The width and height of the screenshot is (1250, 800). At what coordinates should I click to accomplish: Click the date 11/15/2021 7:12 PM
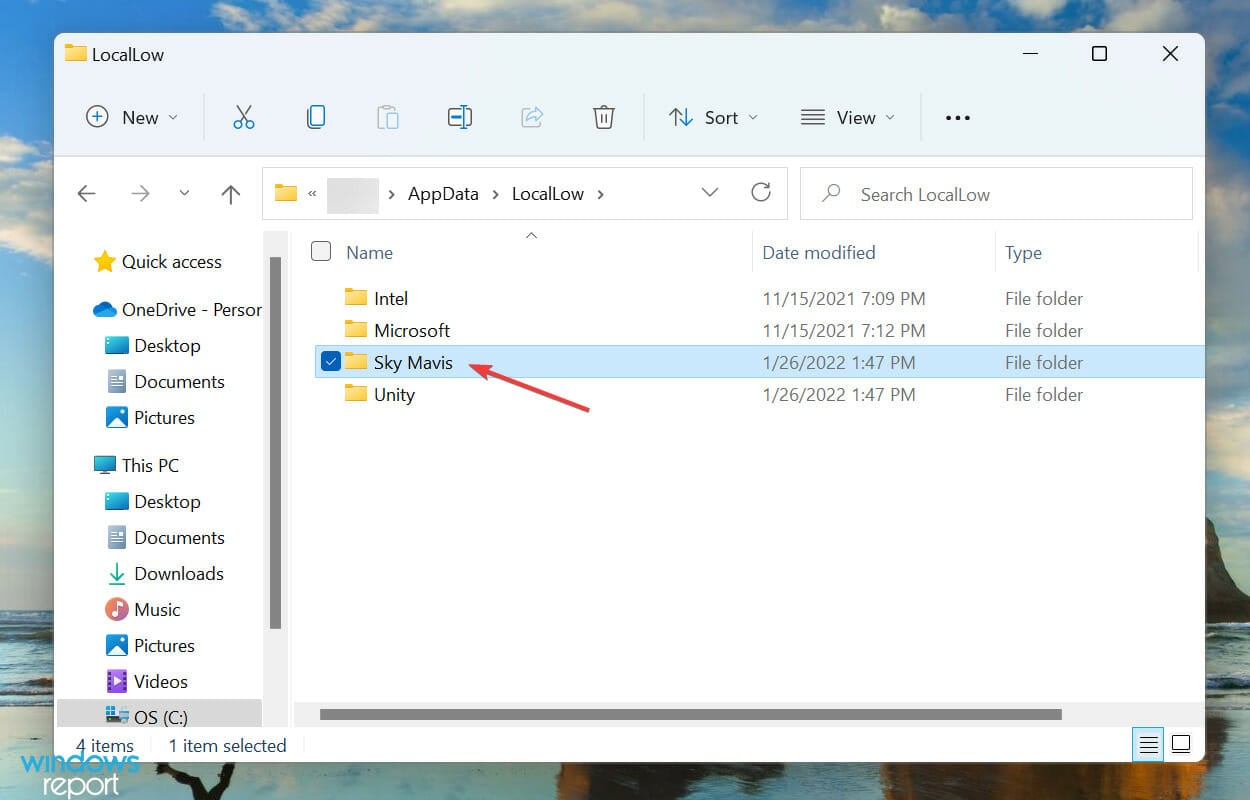coord(844,330)
